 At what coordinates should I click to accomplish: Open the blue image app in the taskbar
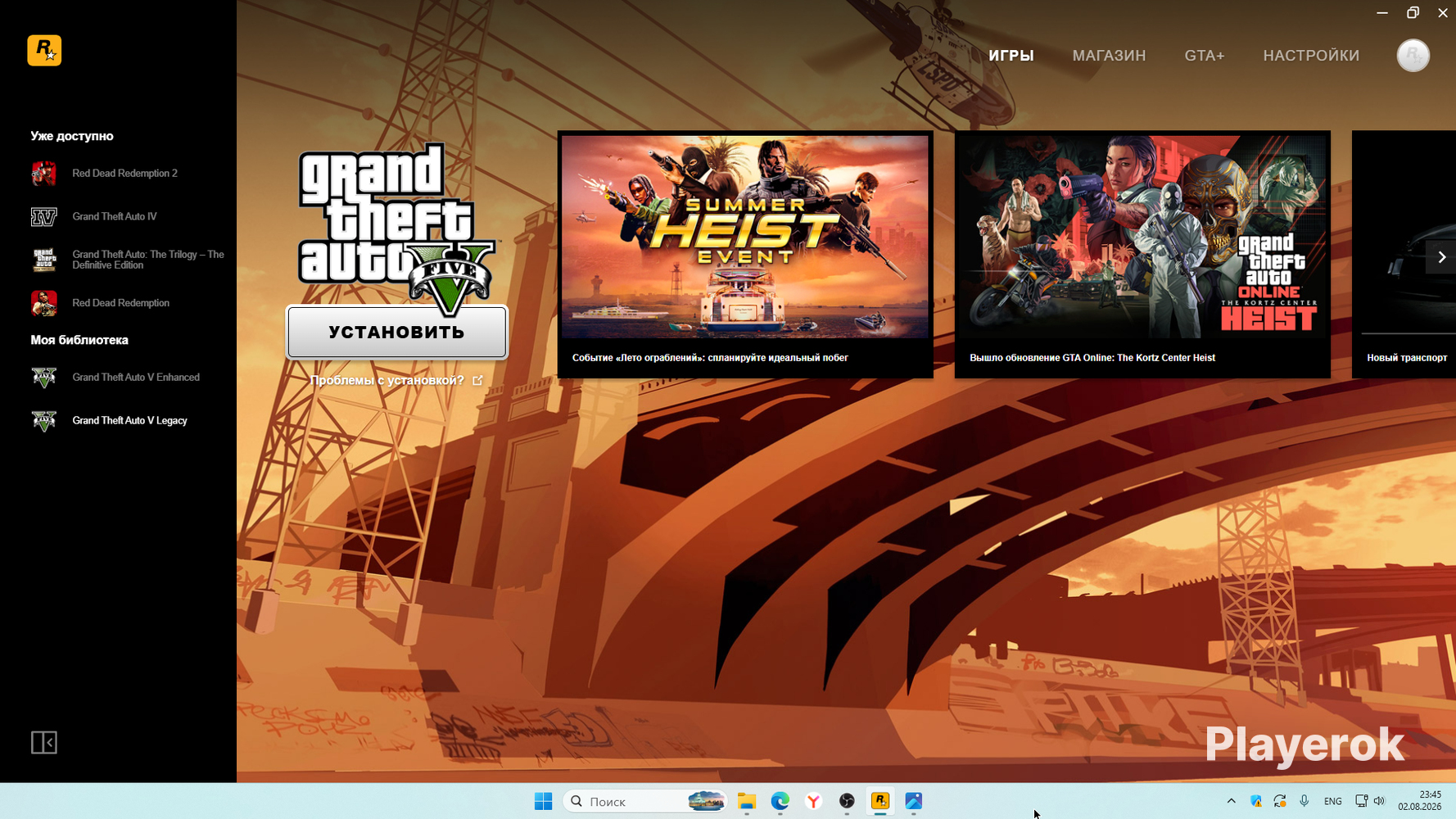point(914,801)
